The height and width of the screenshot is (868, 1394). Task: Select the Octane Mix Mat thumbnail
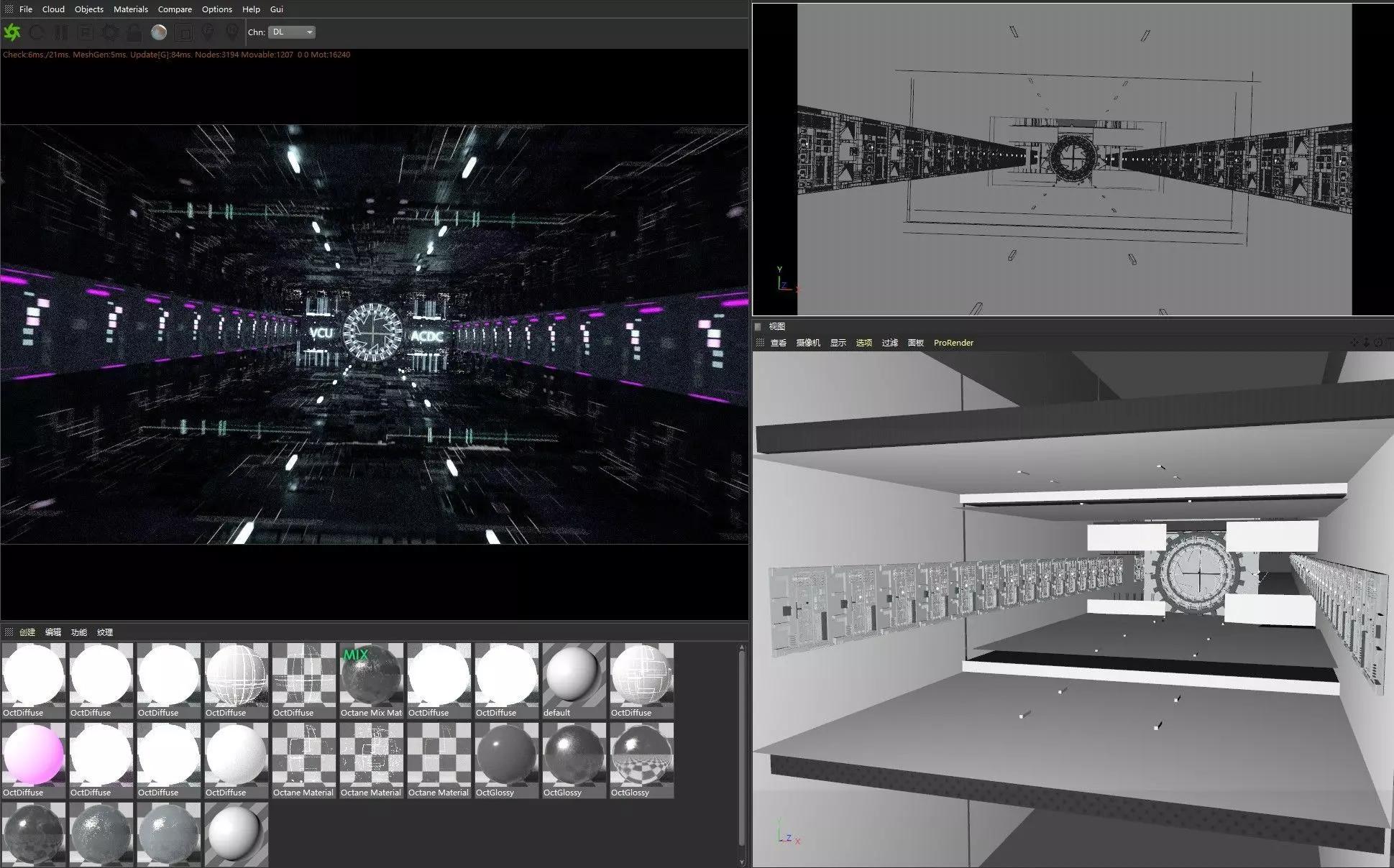tap(371, 677)
